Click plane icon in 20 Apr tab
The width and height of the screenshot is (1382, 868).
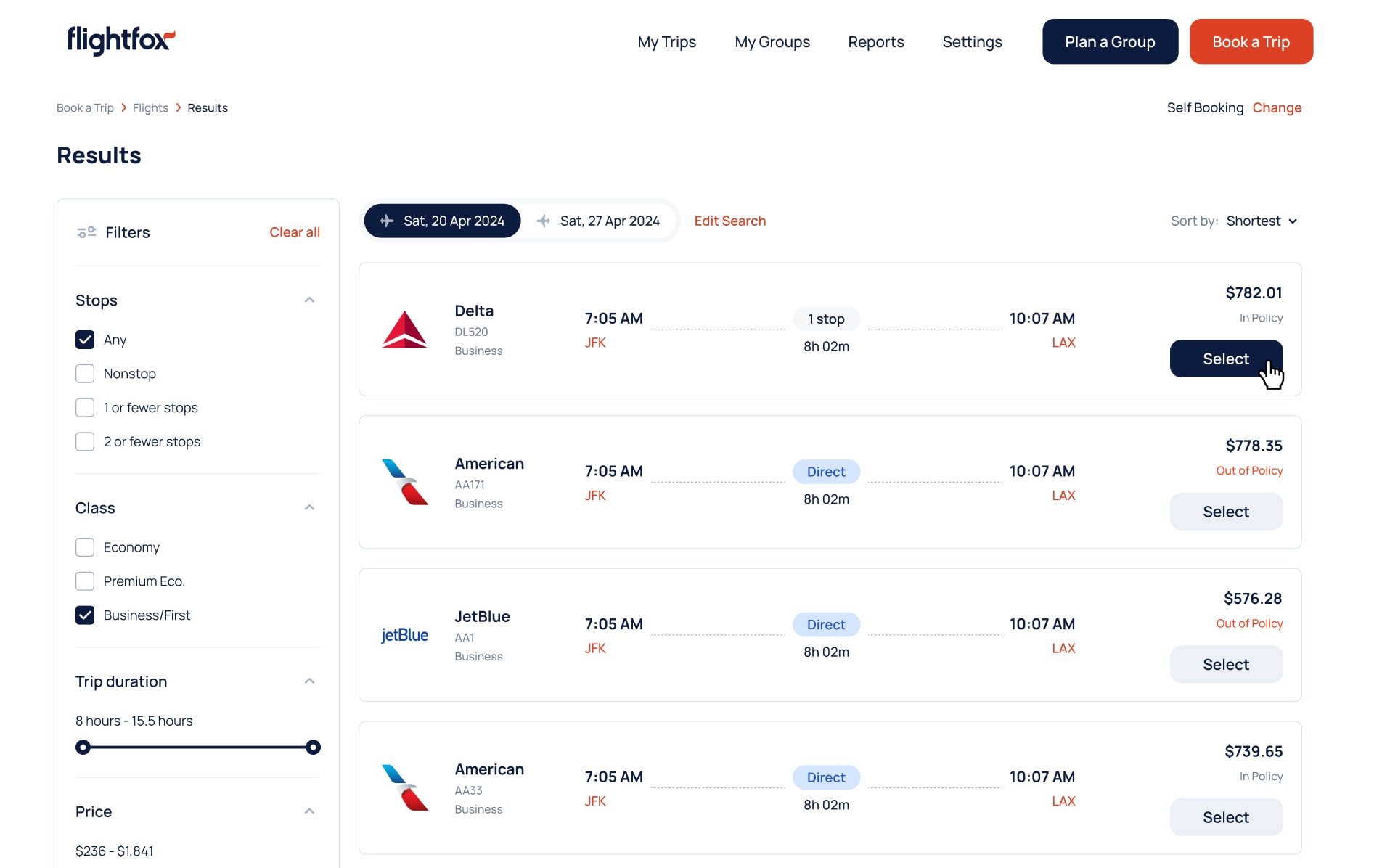[387, 221]
